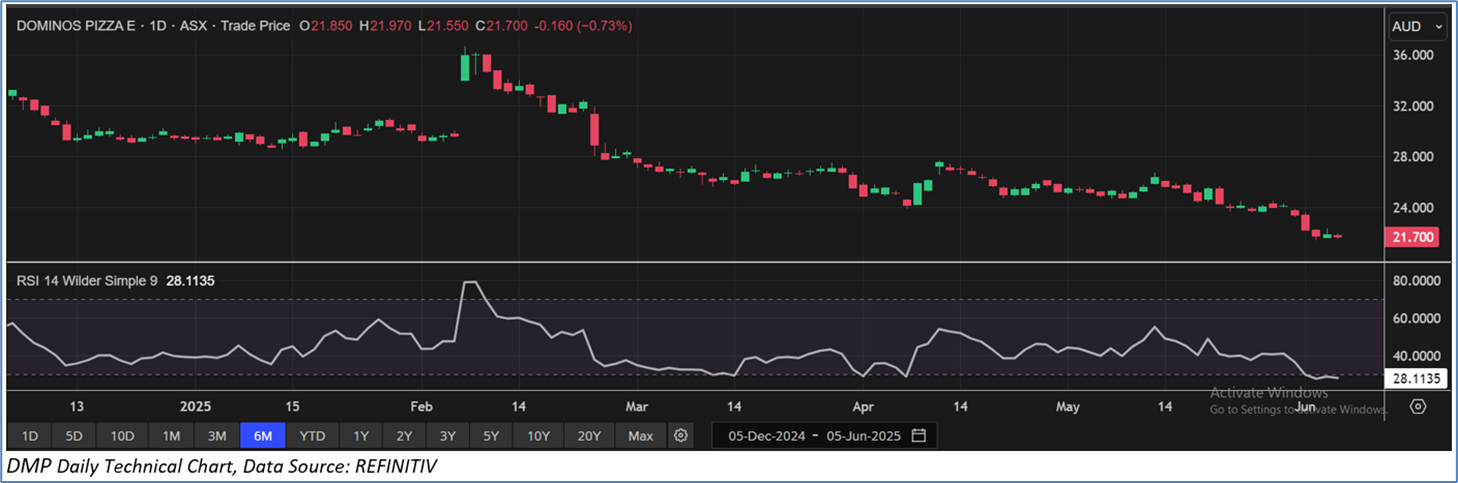Viewport: 1458px width, 483px height.
Task: Open chart settings hexagon icon at bottom right
Action: tap(1418, 406)
